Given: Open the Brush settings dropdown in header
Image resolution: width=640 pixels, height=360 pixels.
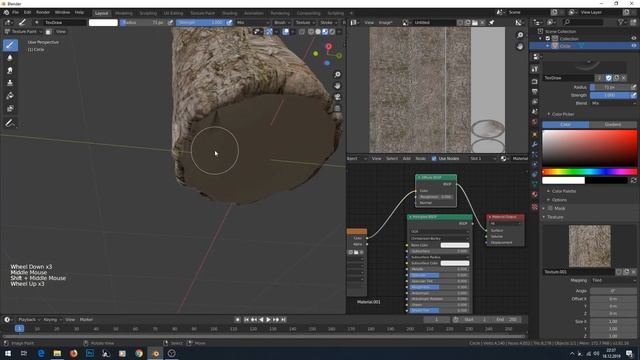Looking at the screenshot, I should pos(282,22).
